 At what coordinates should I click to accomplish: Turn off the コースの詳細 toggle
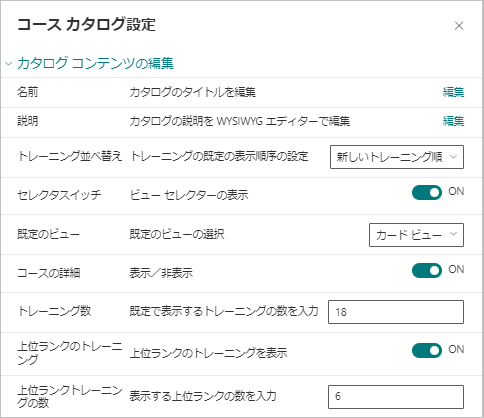point(427,270)
